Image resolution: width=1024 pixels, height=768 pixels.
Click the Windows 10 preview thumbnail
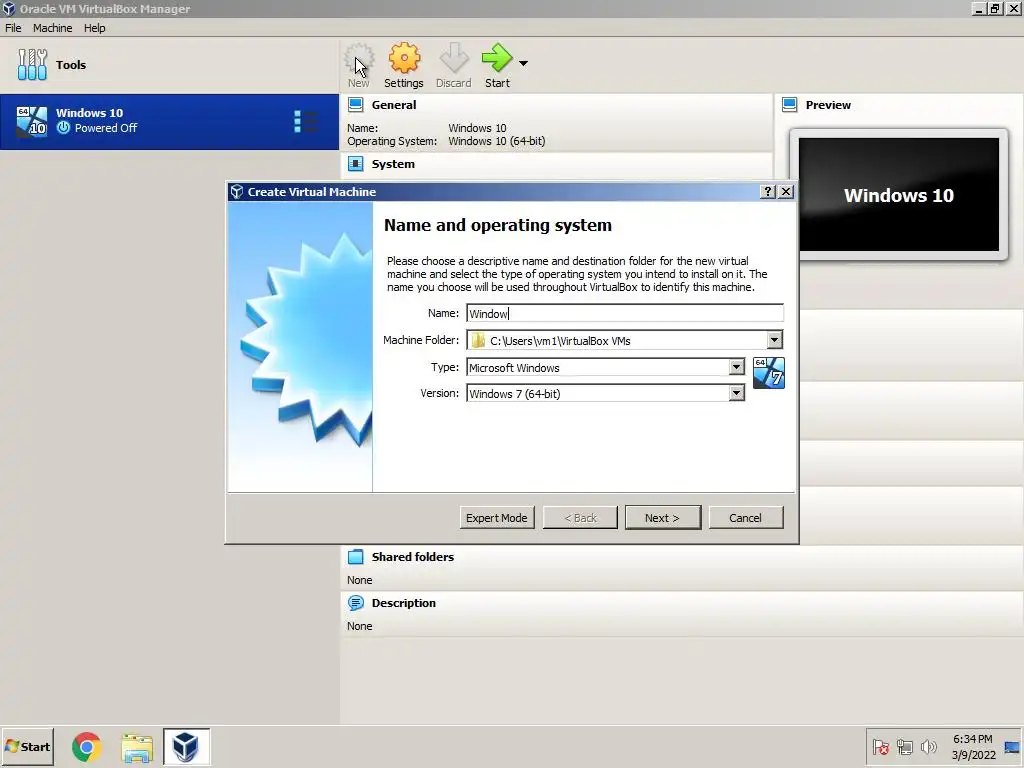click(899, 194)
